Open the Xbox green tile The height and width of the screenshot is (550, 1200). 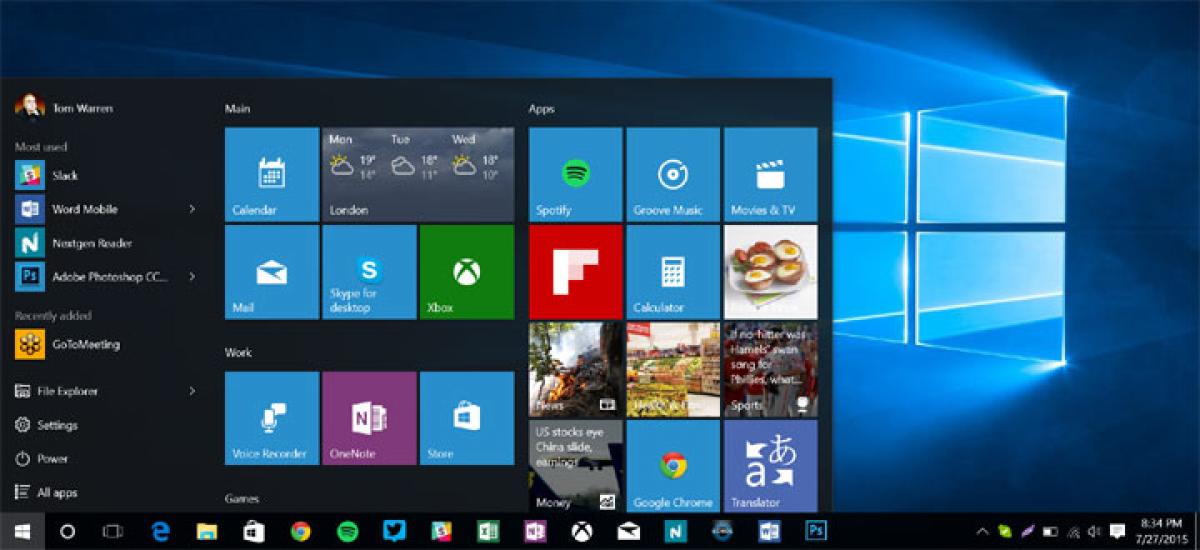click(x=467, y=272)
